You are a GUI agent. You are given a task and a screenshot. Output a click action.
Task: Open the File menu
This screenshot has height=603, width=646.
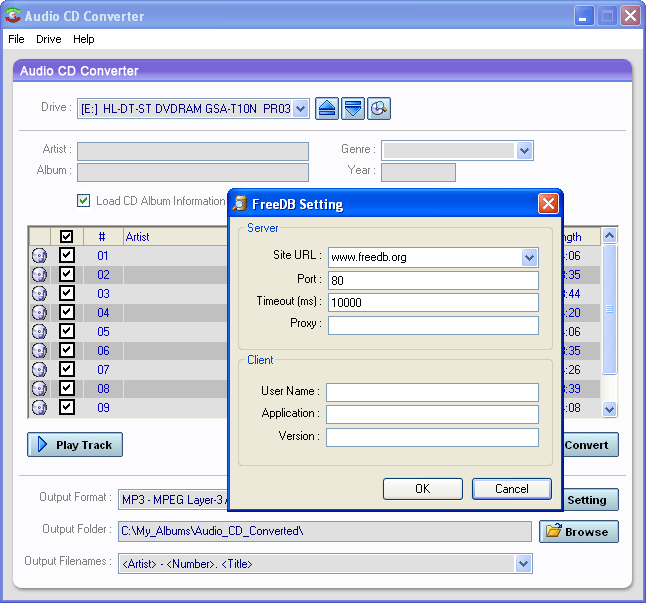[x=16, y=39]
